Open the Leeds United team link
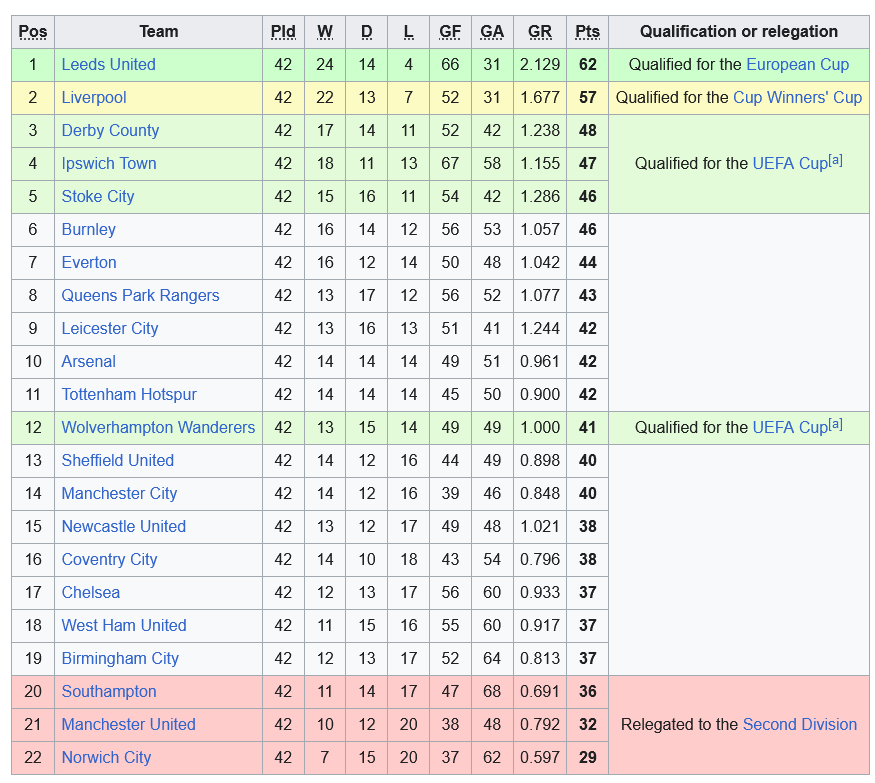This screenshot has width=875, height=783. click(x=108, y=65)
